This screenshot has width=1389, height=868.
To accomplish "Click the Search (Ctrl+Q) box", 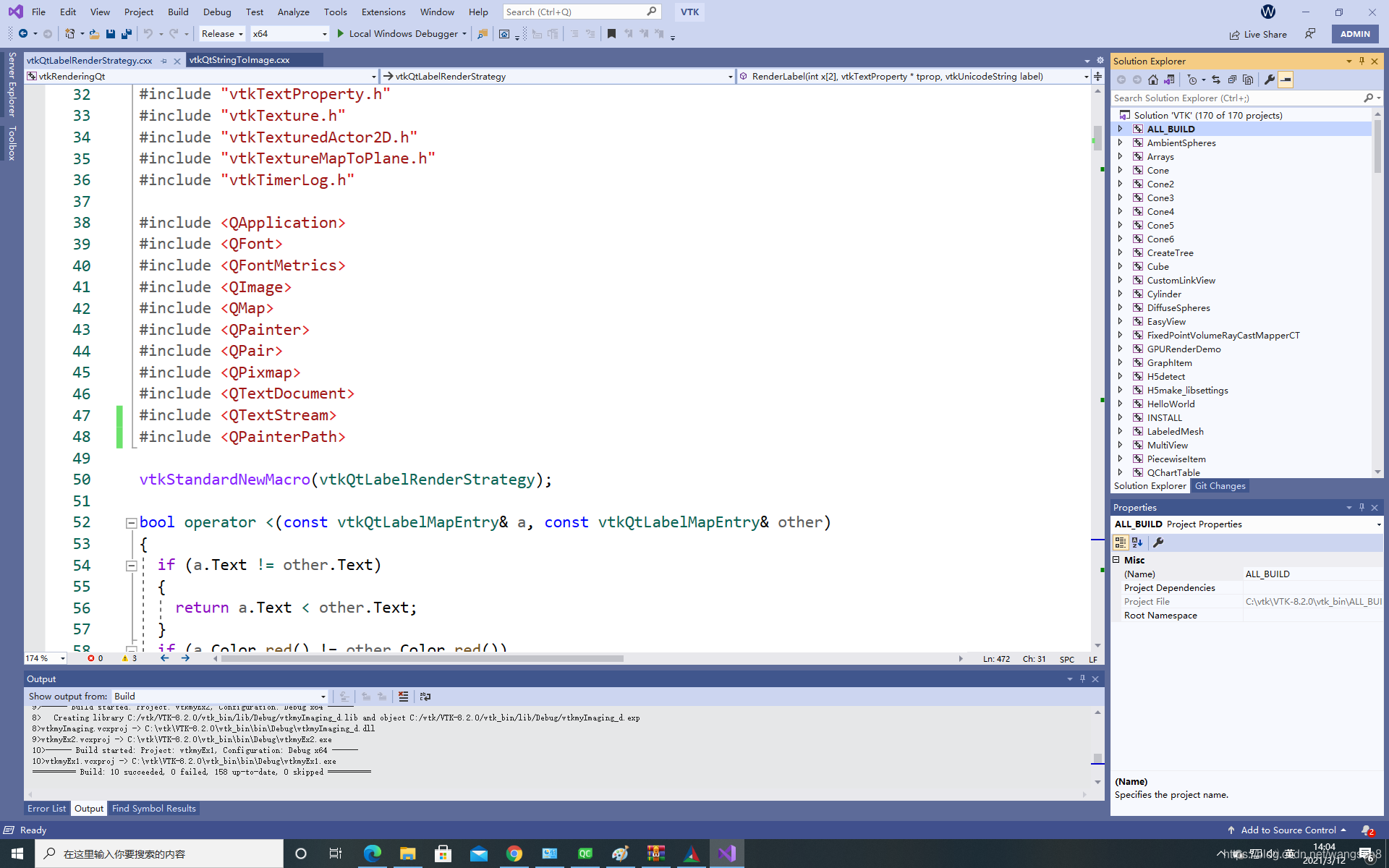I will [x=581, y=12].
